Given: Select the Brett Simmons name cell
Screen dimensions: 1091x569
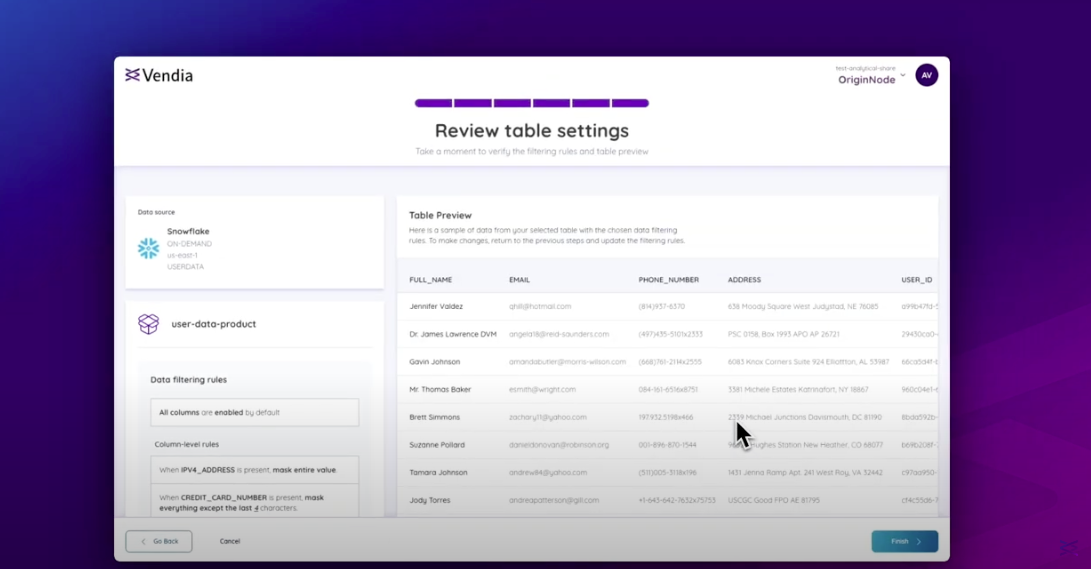Looking at the screenshot, I should 435,417.
